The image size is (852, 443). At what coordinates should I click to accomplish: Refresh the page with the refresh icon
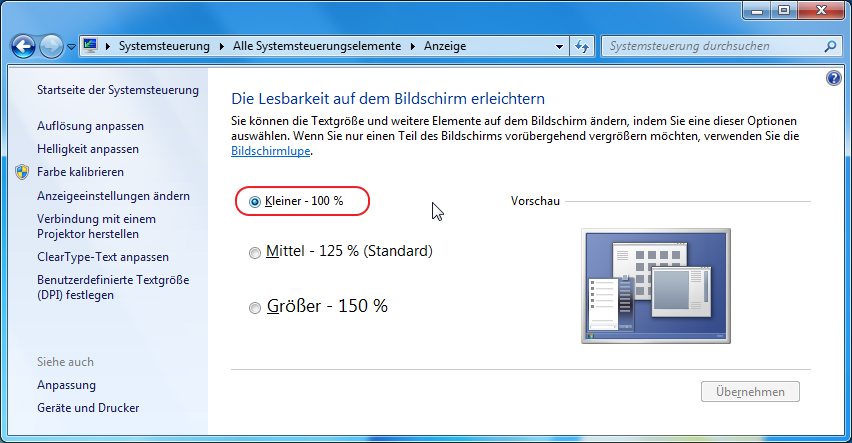pos(582,47)
